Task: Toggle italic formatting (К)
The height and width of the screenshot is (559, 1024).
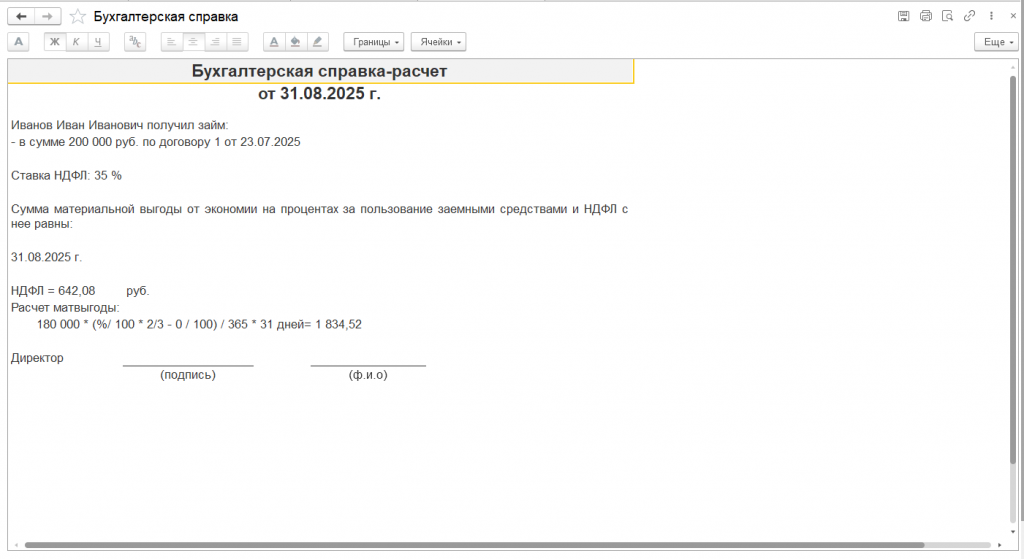Action: pyautogui.click(x=76, y=42)
